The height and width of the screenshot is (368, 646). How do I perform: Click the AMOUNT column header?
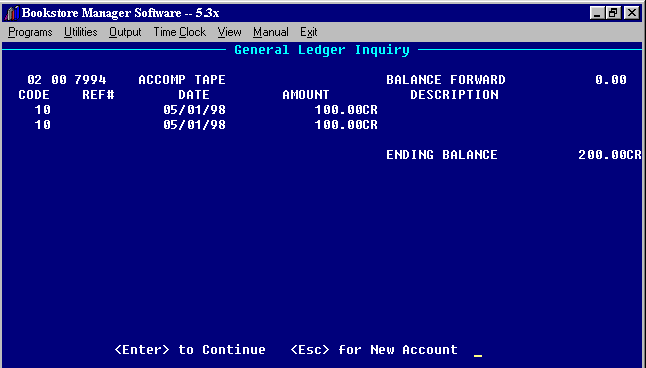(x=306, y=95)
